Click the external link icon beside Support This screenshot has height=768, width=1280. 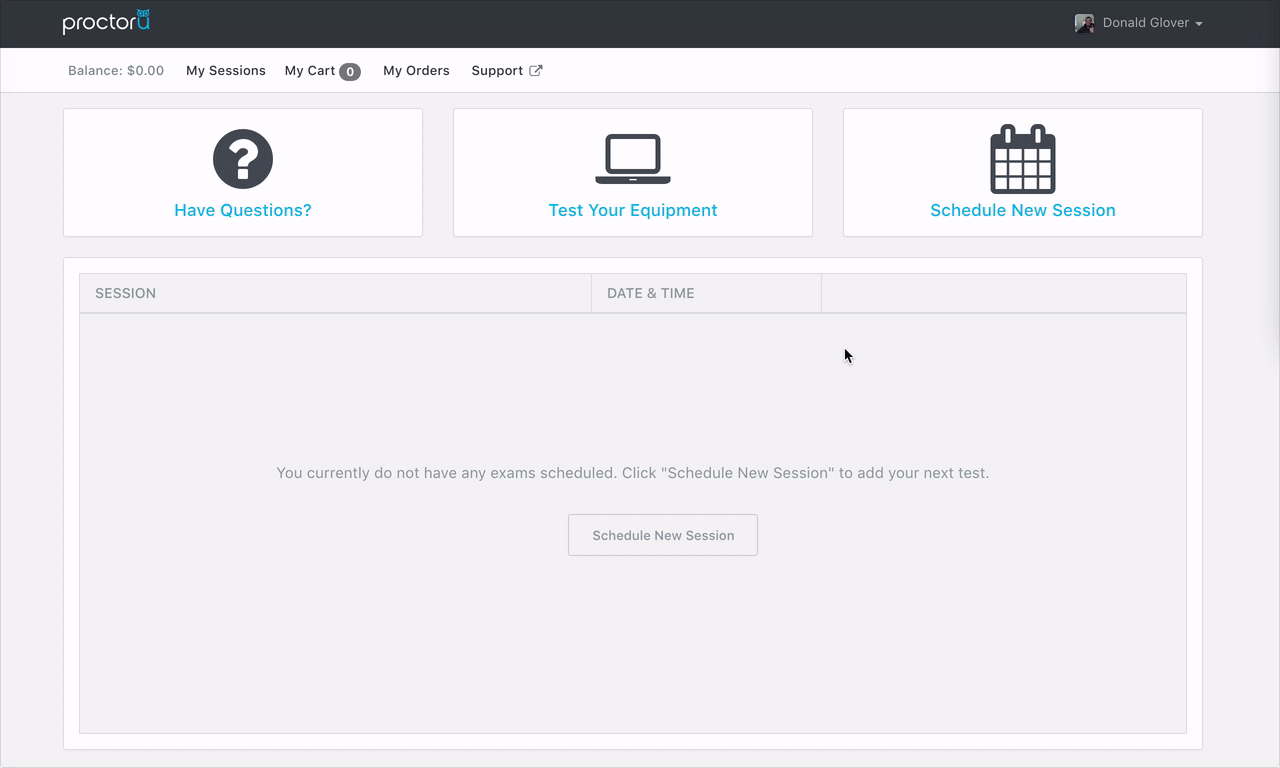point(536,71)
